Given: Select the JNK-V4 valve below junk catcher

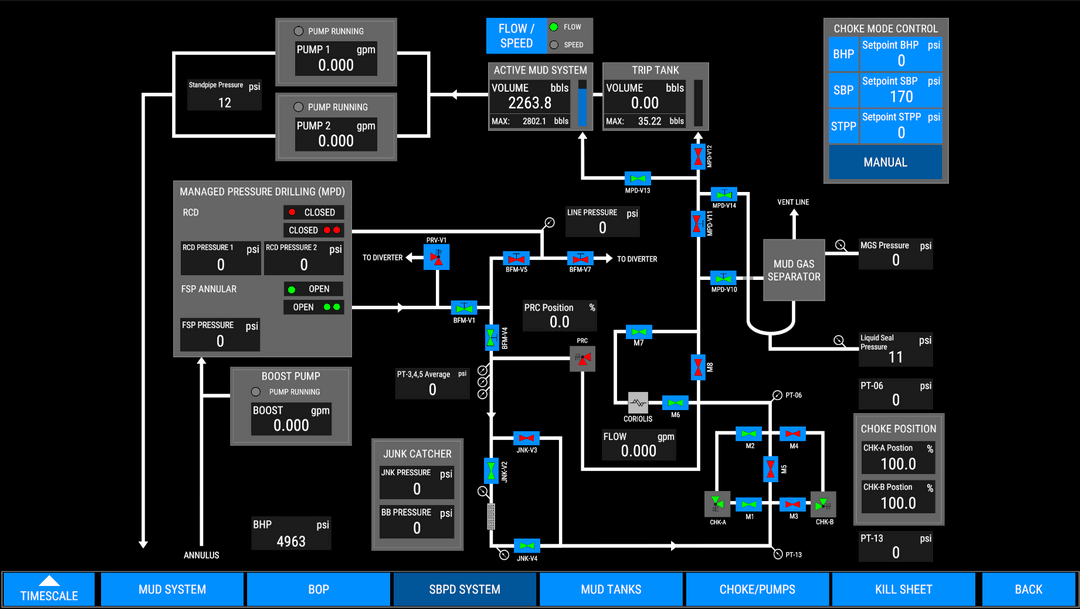Looking at the screenshot, I should pyautogui.click(x=525, y=548).
